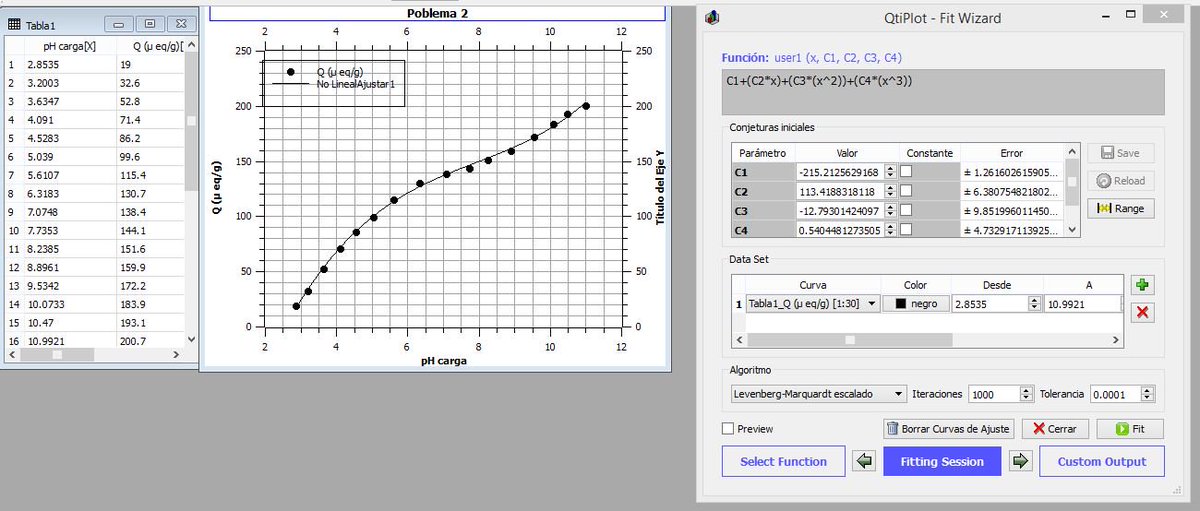
Task: Click the A field 10.9921
Action: 1081,303
